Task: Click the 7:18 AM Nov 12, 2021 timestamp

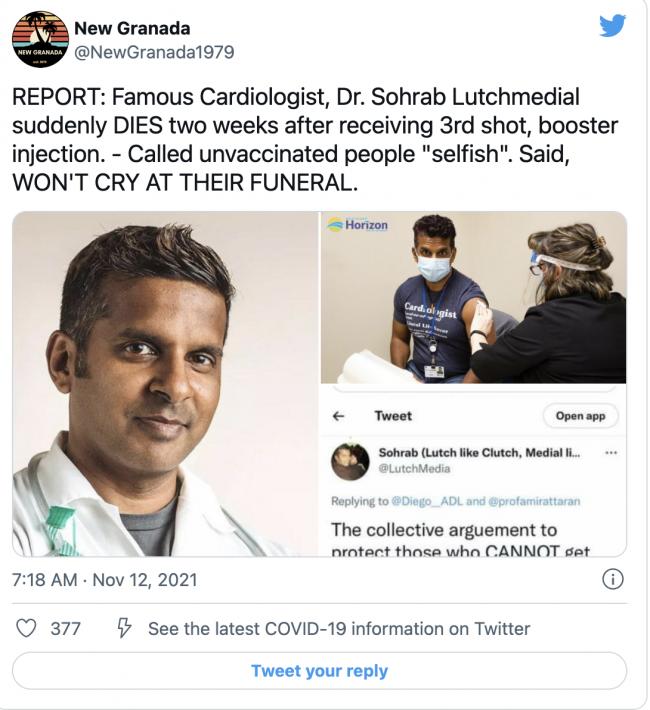Action: (105, 580)
